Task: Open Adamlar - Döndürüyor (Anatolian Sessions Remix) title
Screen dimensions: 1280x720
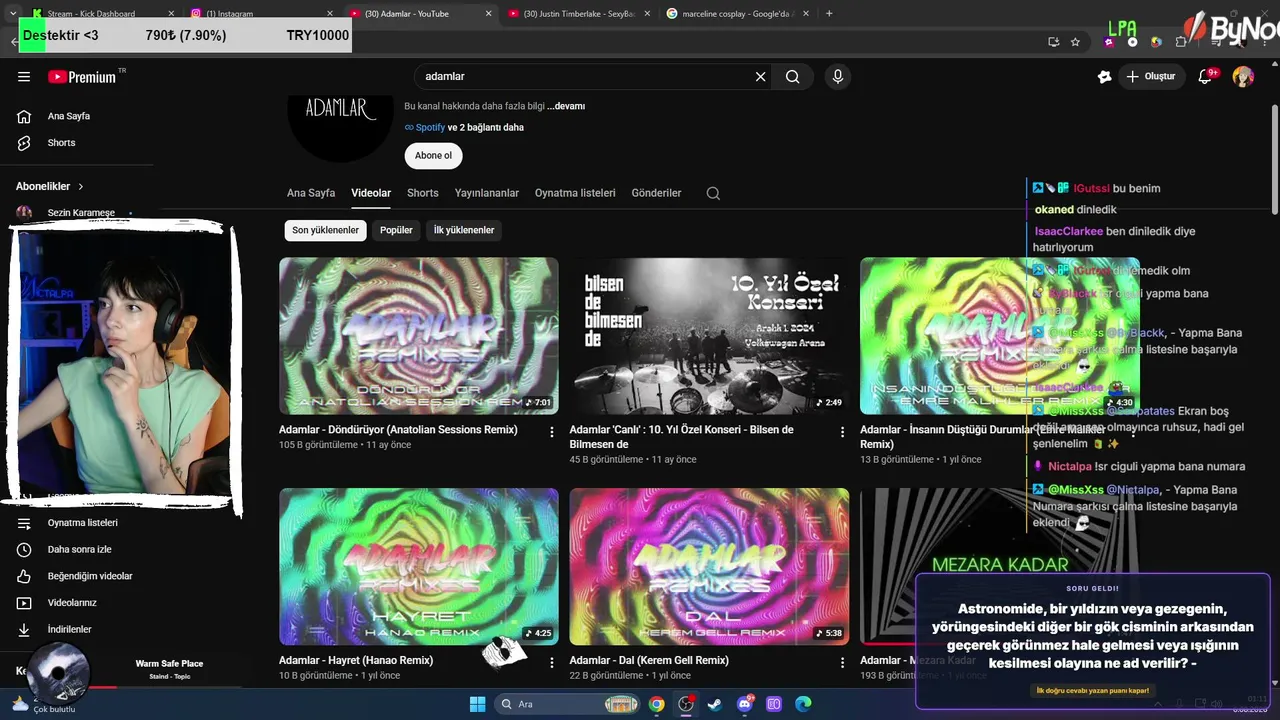Action: click(x=398, y=430)
